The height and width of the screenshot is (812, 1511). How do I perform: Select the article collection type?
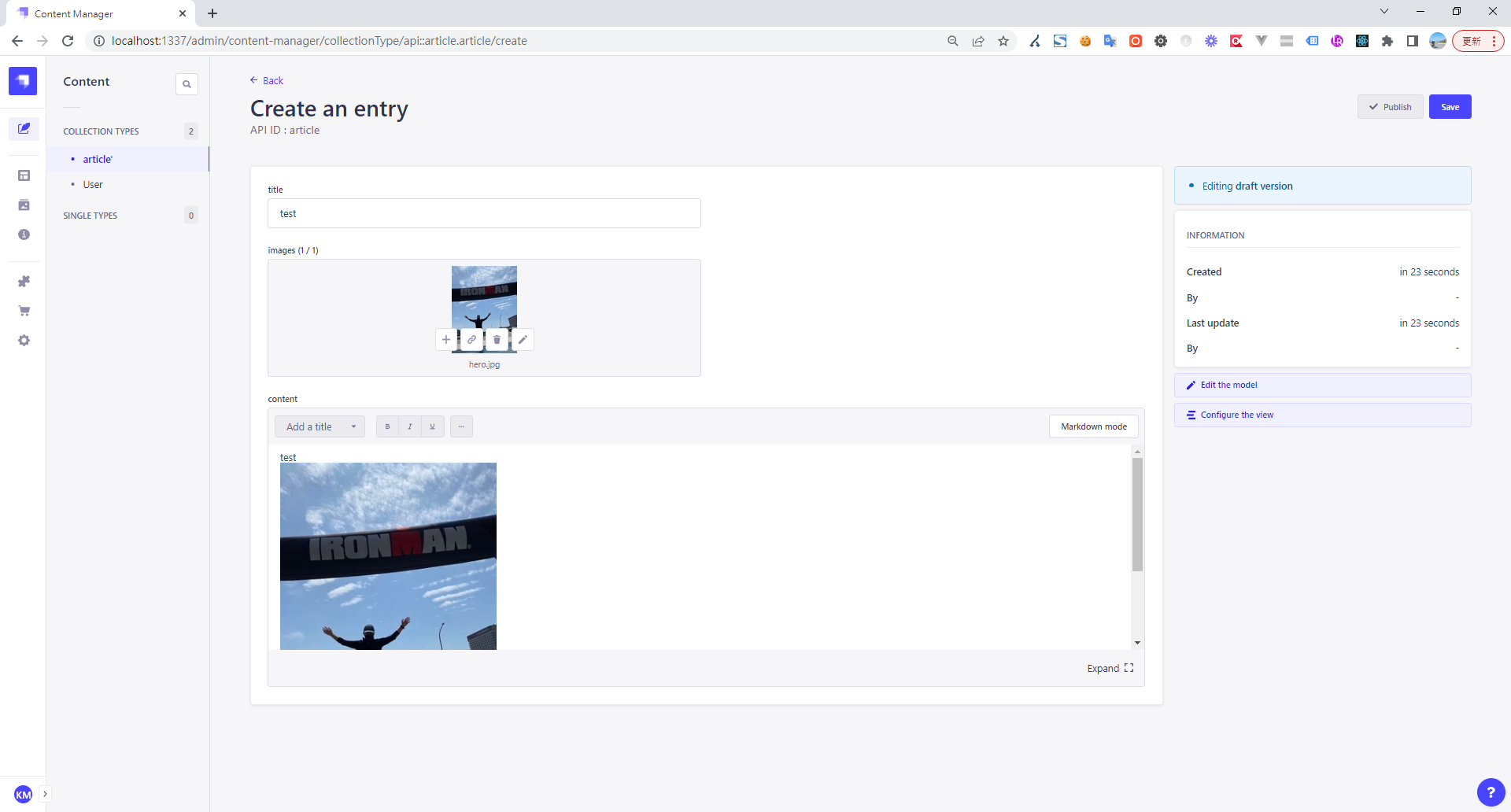(98, 159)
